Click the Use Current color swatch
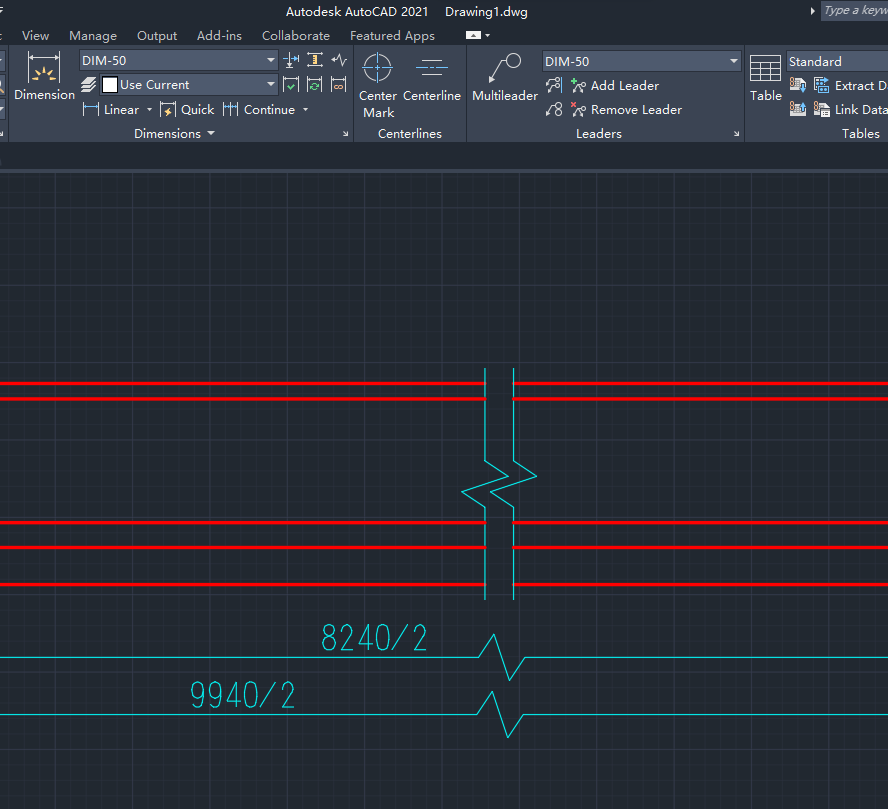Screen dimensions: 888x809 (109, 84)
